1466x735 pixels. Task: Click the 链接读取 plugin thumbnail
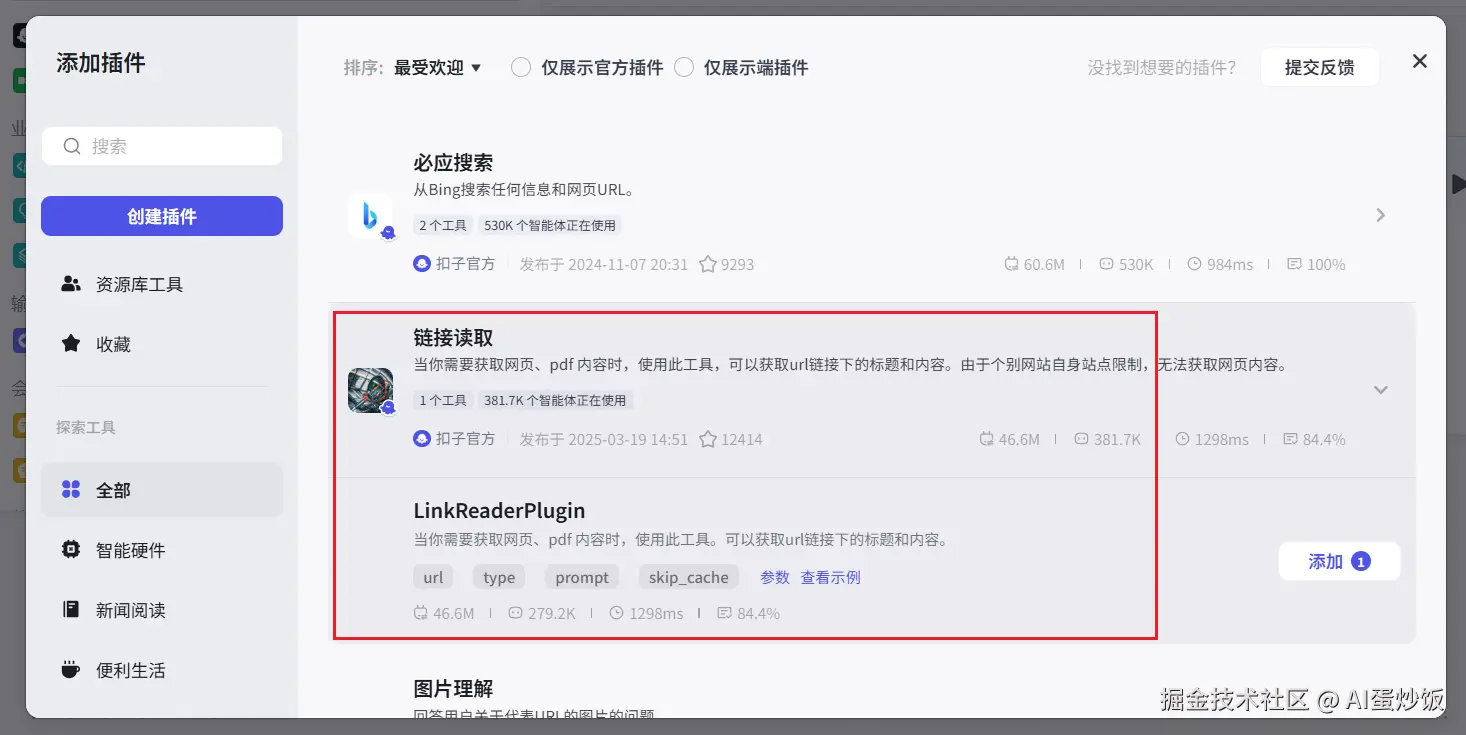[370, 390]
